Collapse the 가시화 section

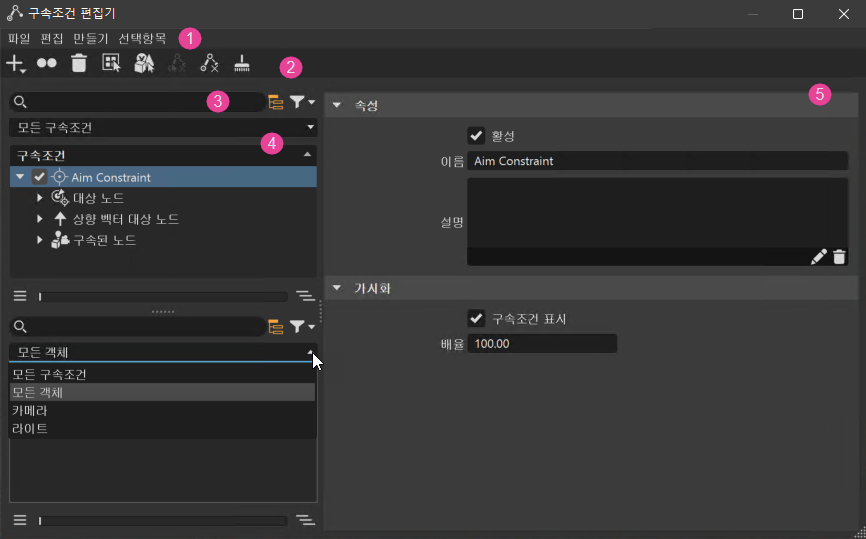point(336,288)
